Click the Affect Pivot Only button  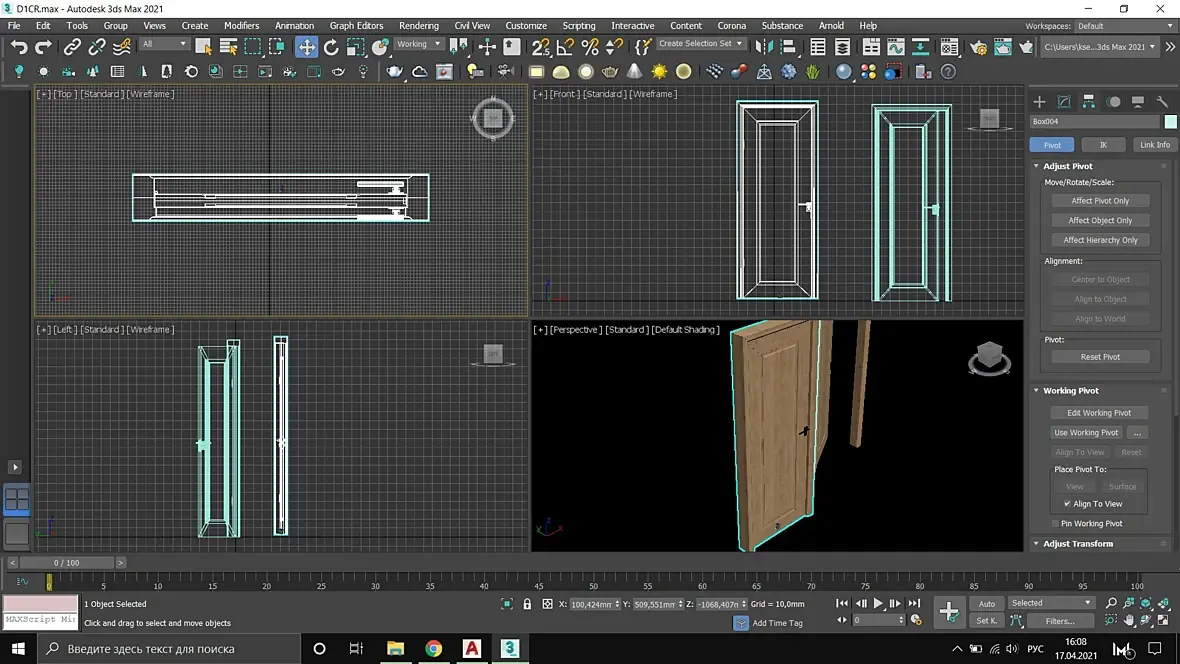1100,201
